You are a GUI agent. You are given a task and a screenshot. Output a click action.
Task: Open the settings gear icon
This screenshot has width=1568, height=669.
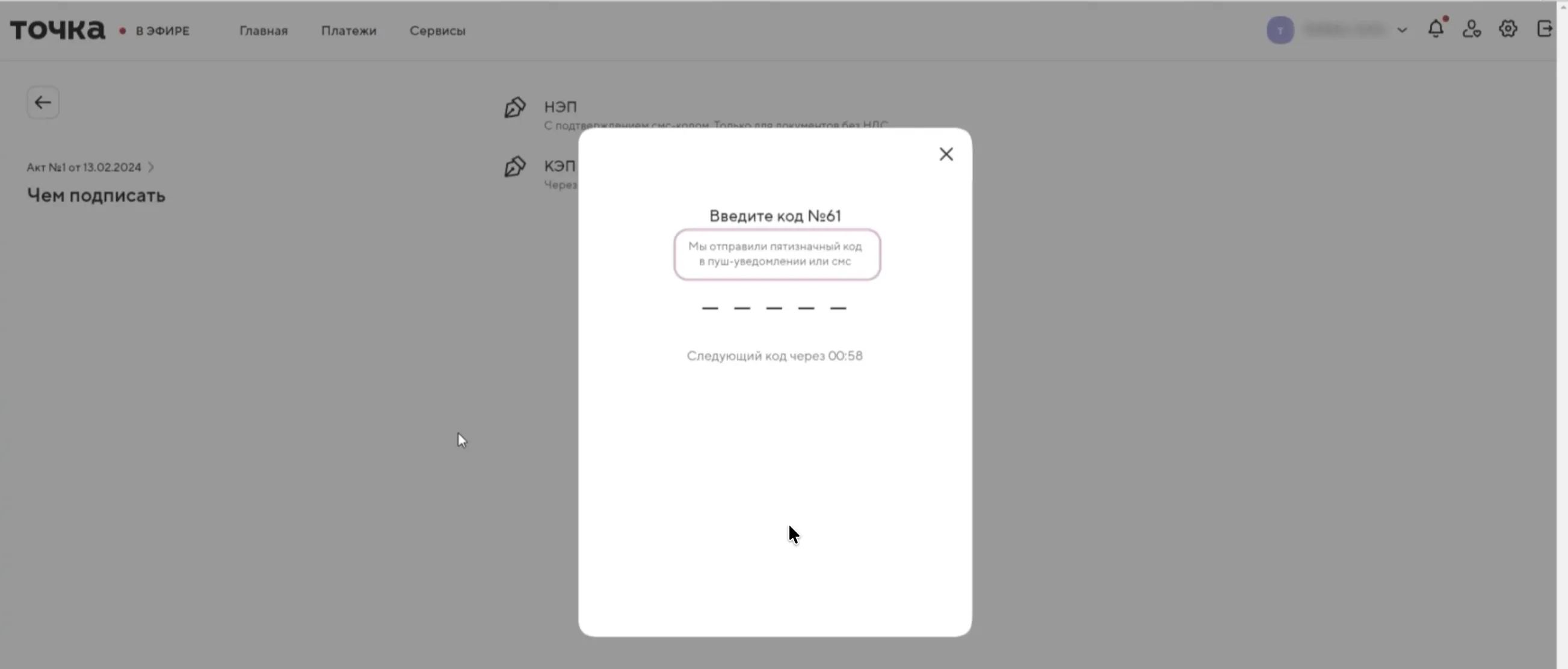coord(1507,29)
